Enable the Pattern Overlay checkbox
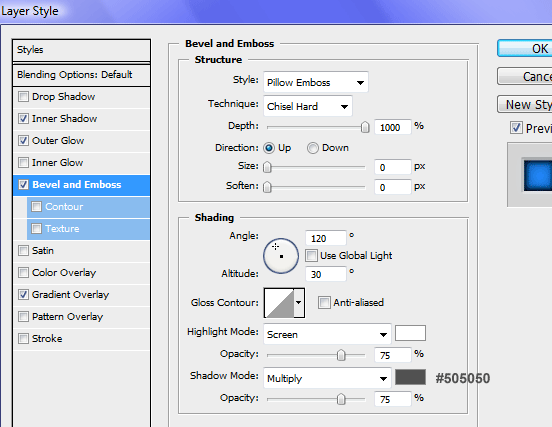 tap(23, 316)
